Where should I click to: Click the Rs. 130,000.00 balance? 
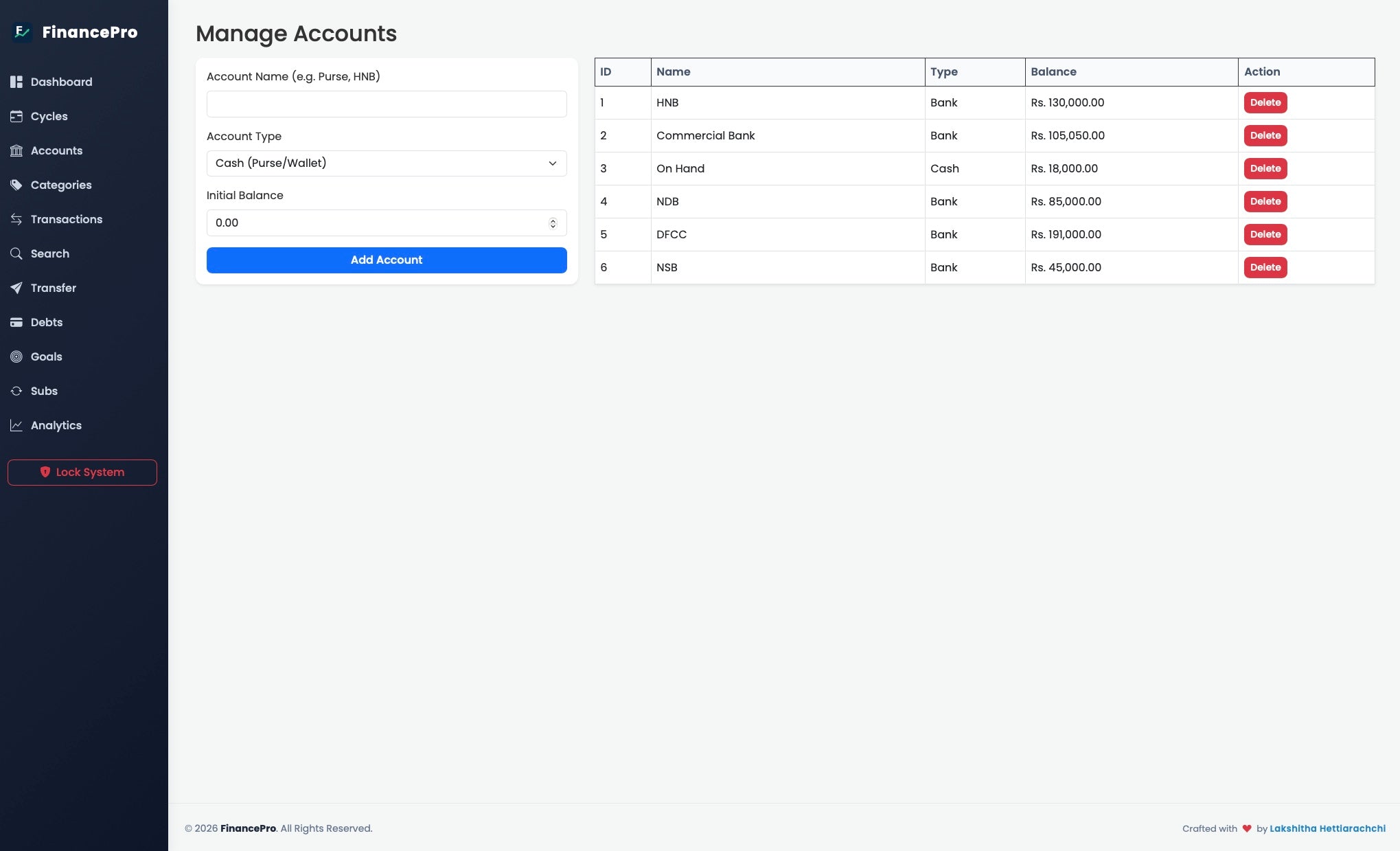[x=1067, y=102]
